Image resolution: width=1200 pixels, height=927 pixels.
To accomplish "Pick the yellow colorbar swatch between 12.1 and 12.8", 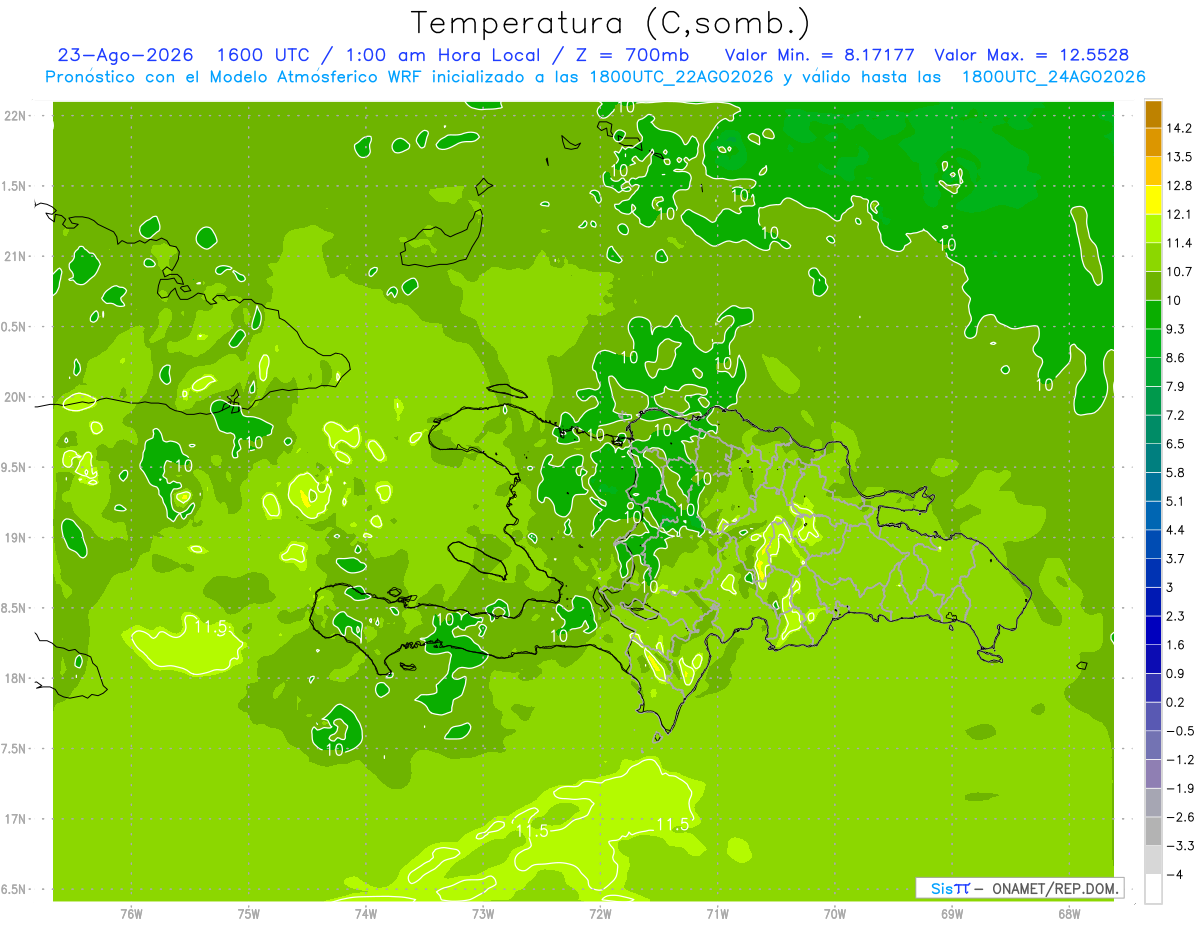I will (1153, 200).
